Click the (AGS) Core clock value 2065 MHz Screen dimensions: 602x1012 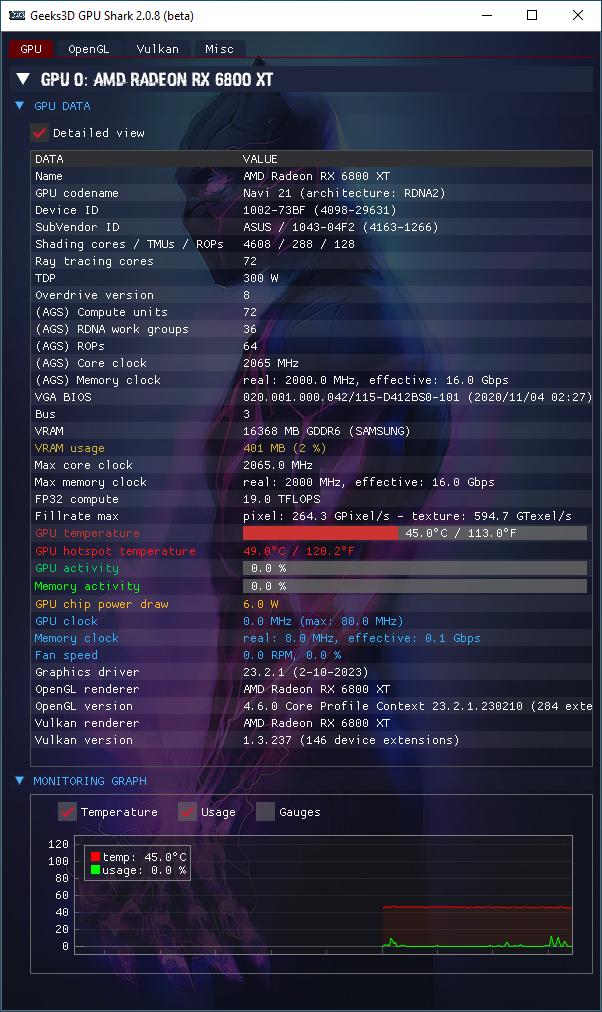(x=270, y=363)
